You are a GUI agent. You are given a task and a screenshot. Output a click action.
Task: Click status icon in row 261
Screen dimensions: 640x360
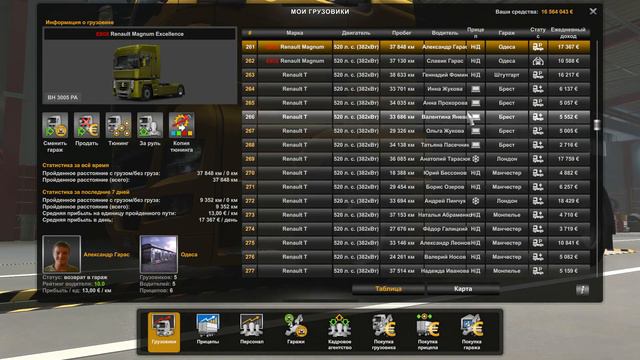pos(538,47)
